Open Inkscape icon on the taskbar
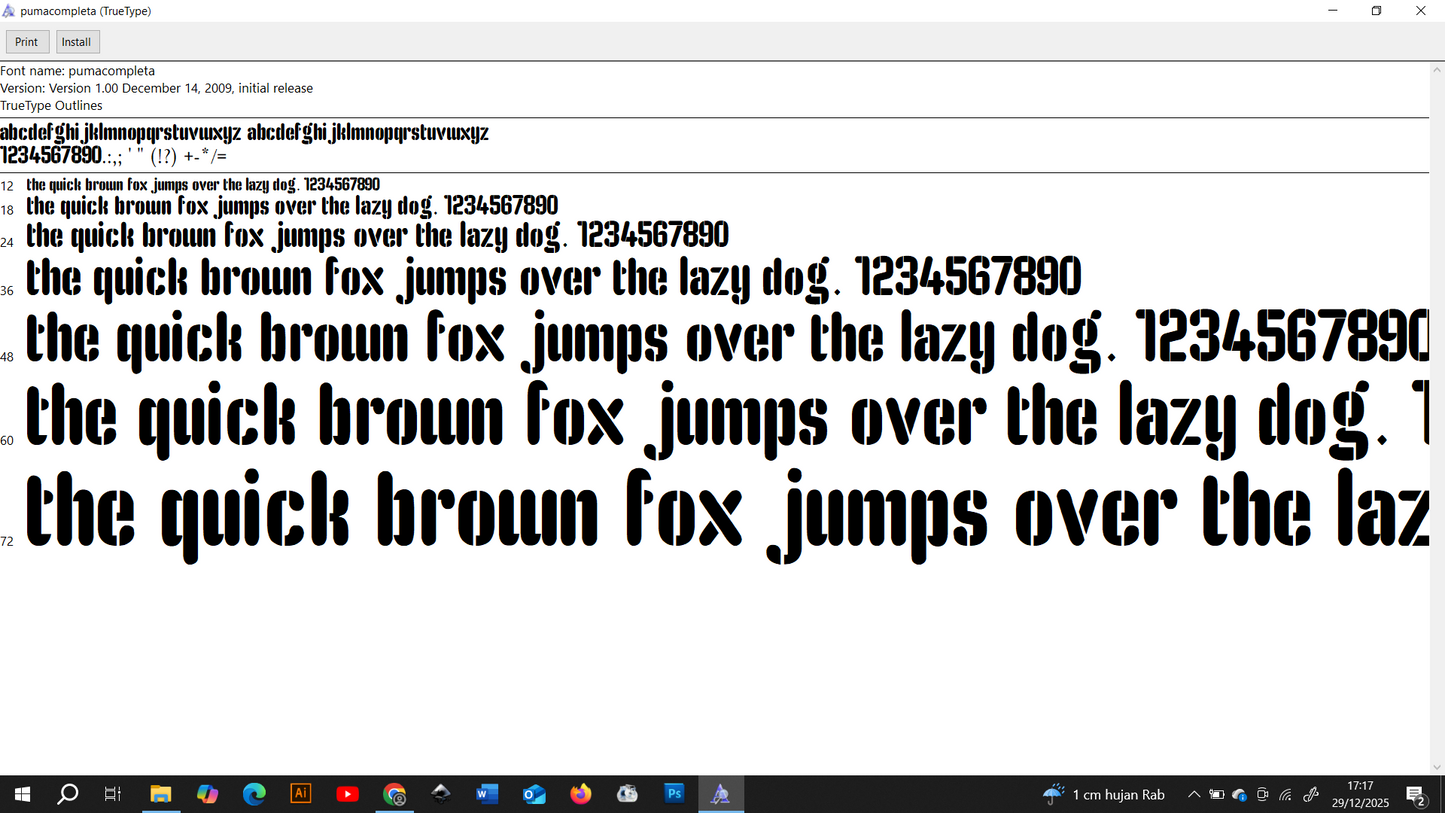1445x813 pixels. 441,794
